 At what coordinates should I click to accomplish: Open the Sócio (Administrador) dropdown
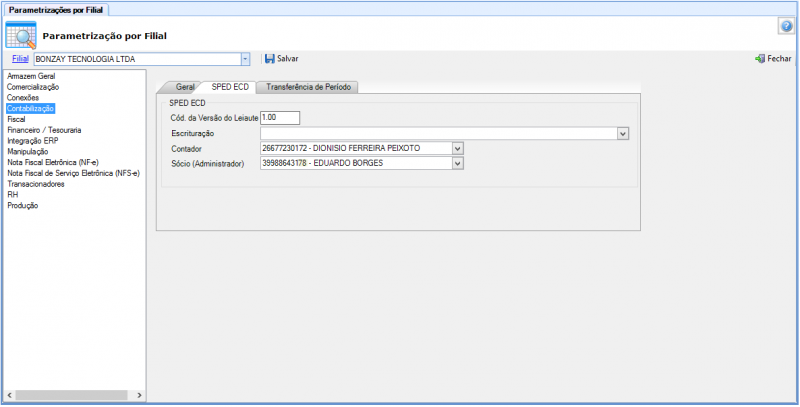(458, 163)
